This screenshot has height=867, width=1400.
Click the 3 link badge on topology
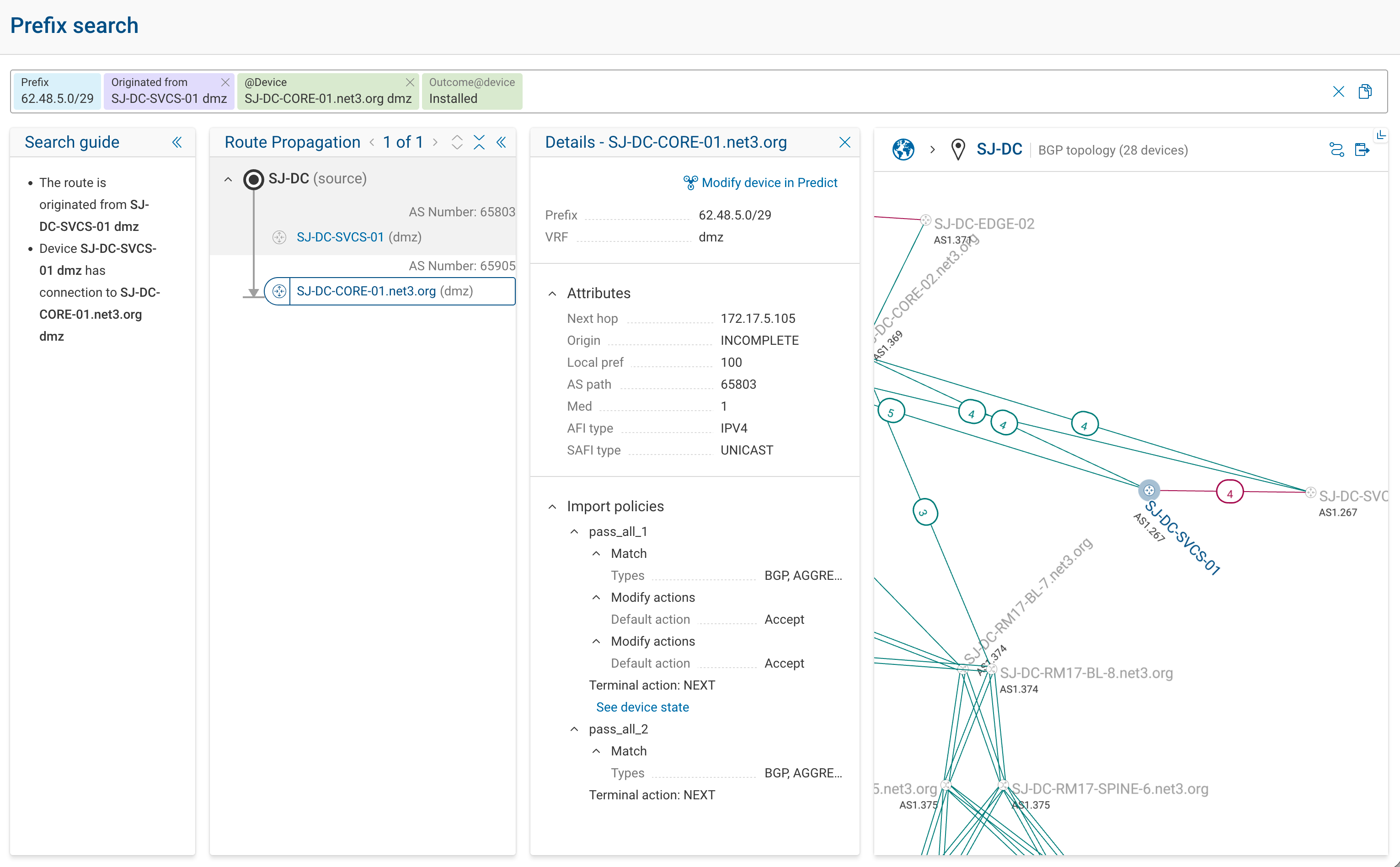(925, 512)
